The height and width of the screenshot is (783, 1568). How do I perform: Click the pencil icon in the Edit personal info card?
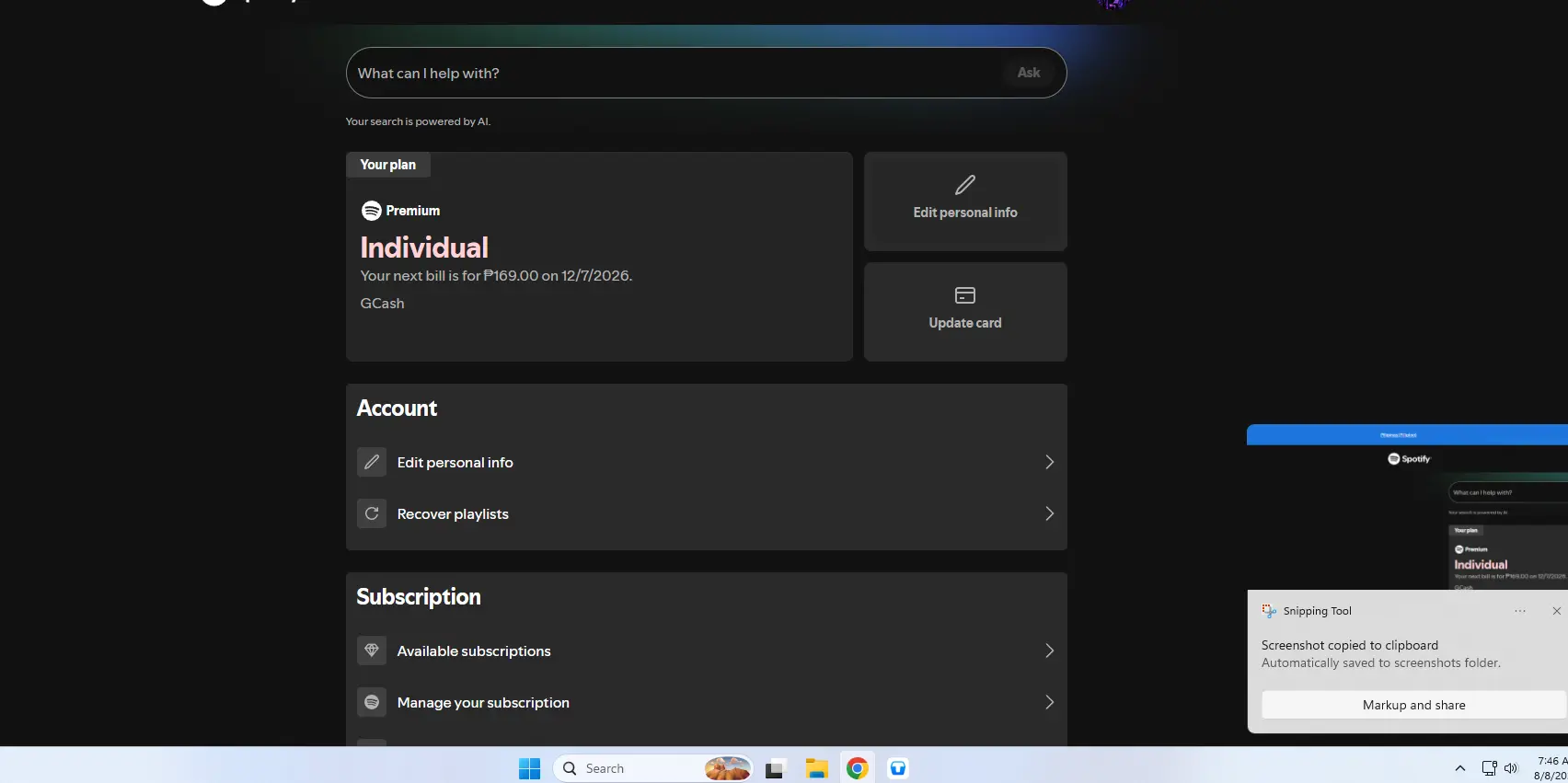pyautogui.click(x=965, y=185)
